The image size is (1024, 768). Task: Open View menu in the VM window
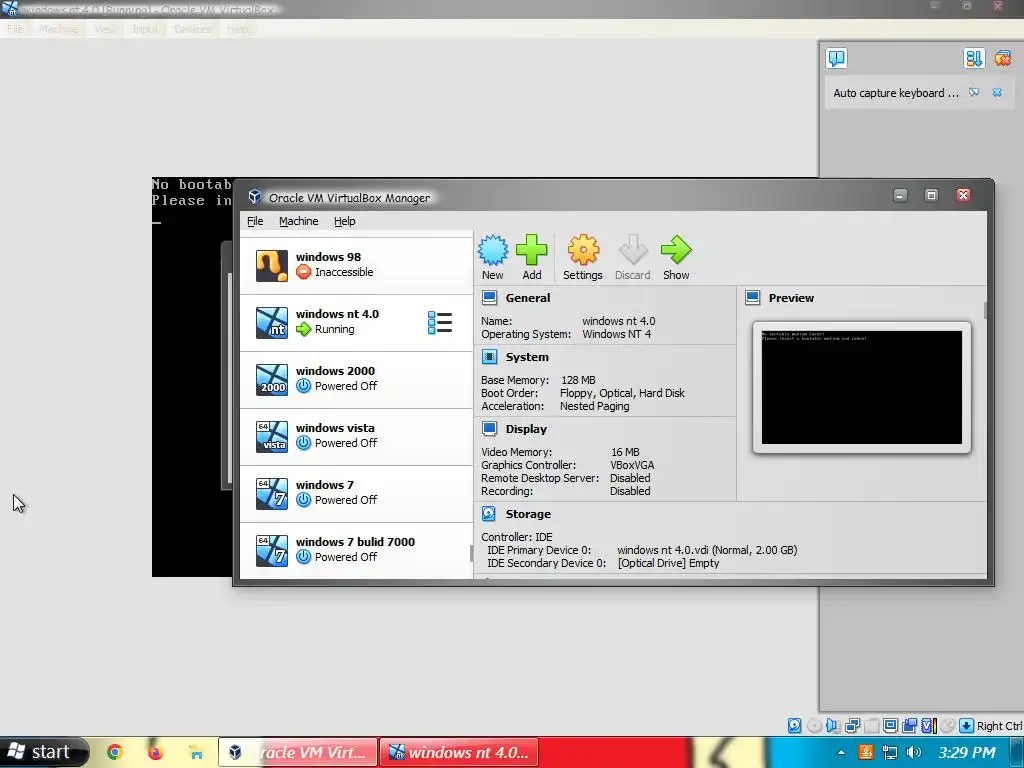point(105,29)
